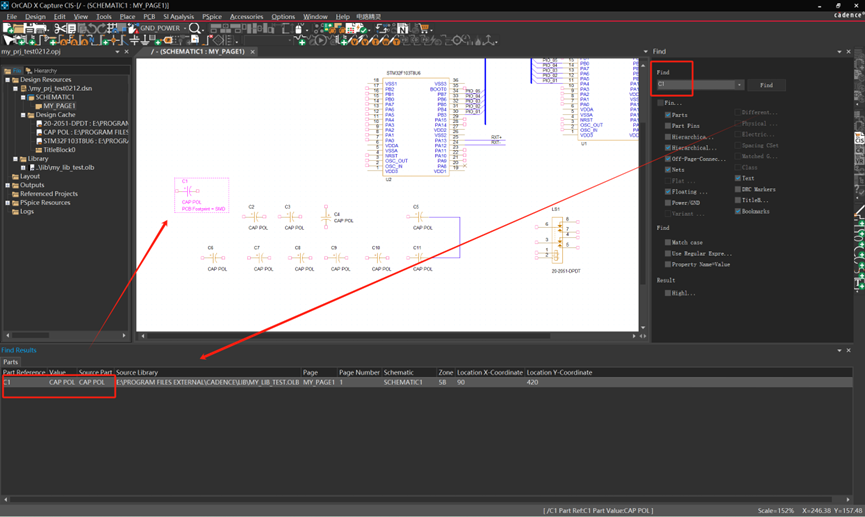
Task: Open the GND_POWER combo box dropdown
Action: [x=185, y=28]
